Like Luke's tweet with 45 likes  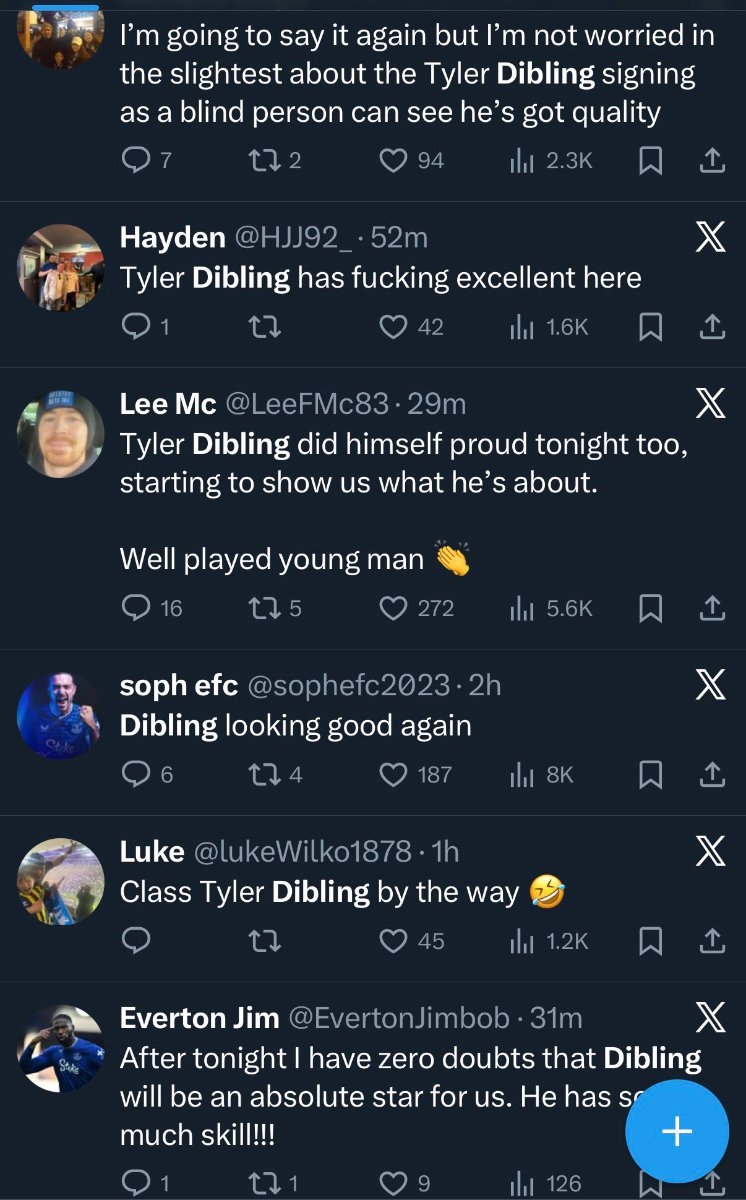[x=396, y=941]
